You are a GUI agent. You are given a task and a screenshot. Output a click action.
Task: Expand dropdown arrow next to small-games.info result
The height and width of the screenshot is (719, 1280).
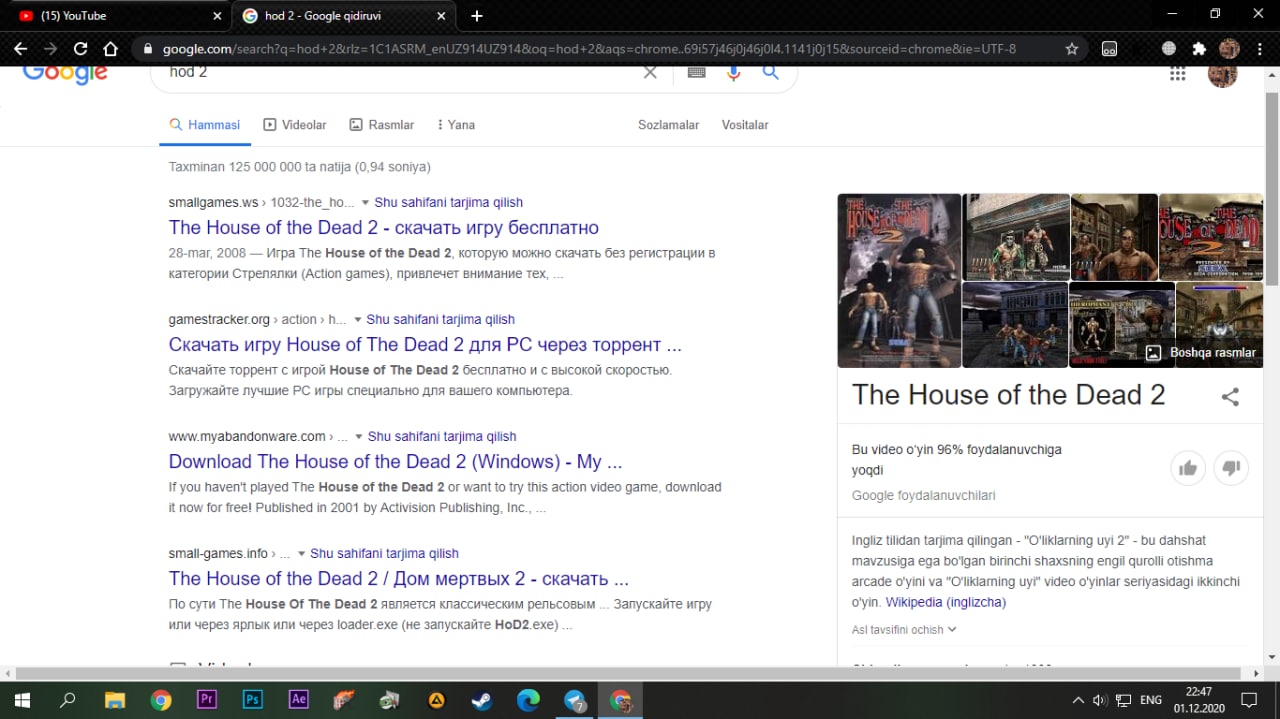coord(301,554)
